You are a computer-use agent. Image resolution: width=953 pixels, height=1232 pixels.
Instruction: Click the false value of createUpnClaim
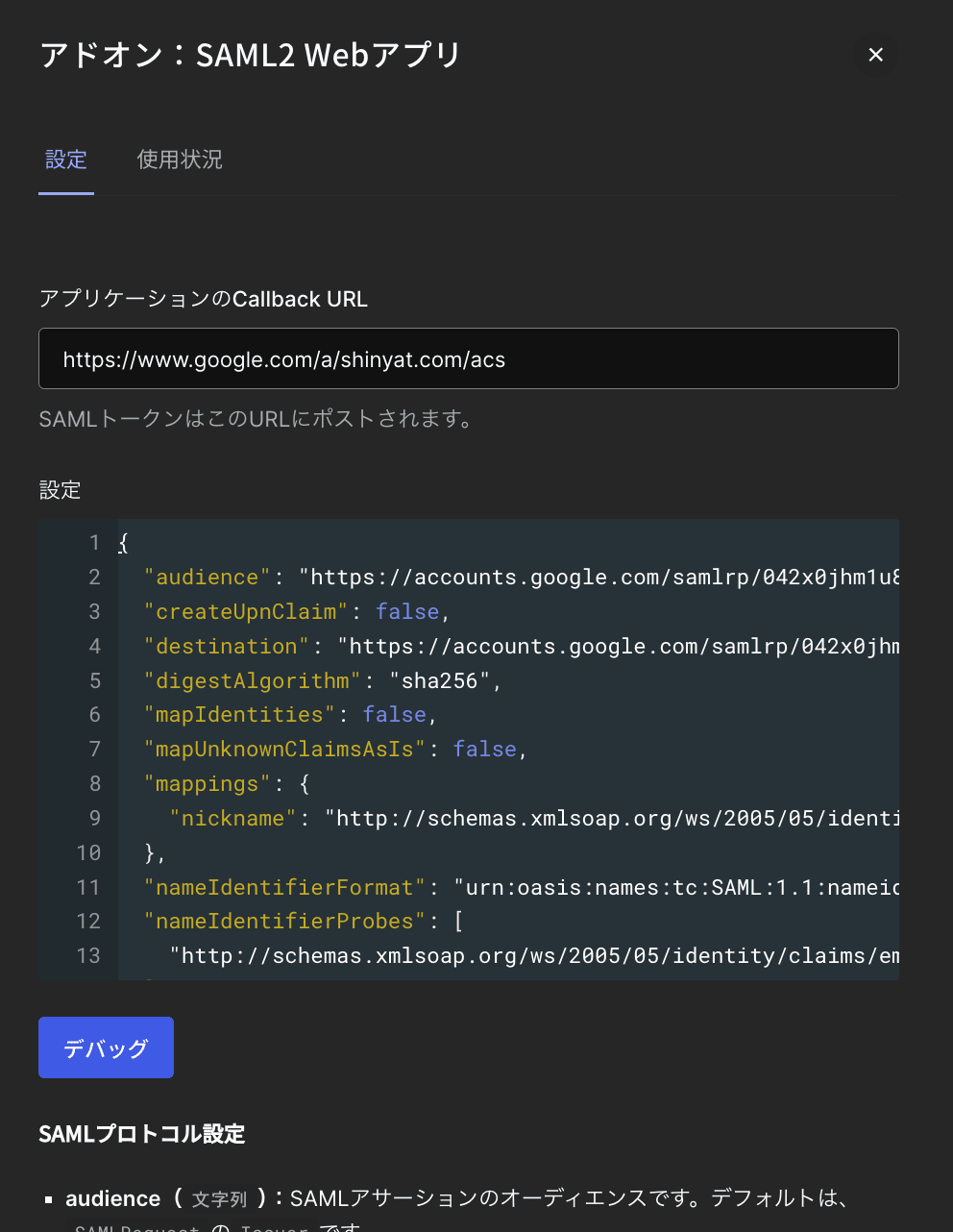point(407,611)
